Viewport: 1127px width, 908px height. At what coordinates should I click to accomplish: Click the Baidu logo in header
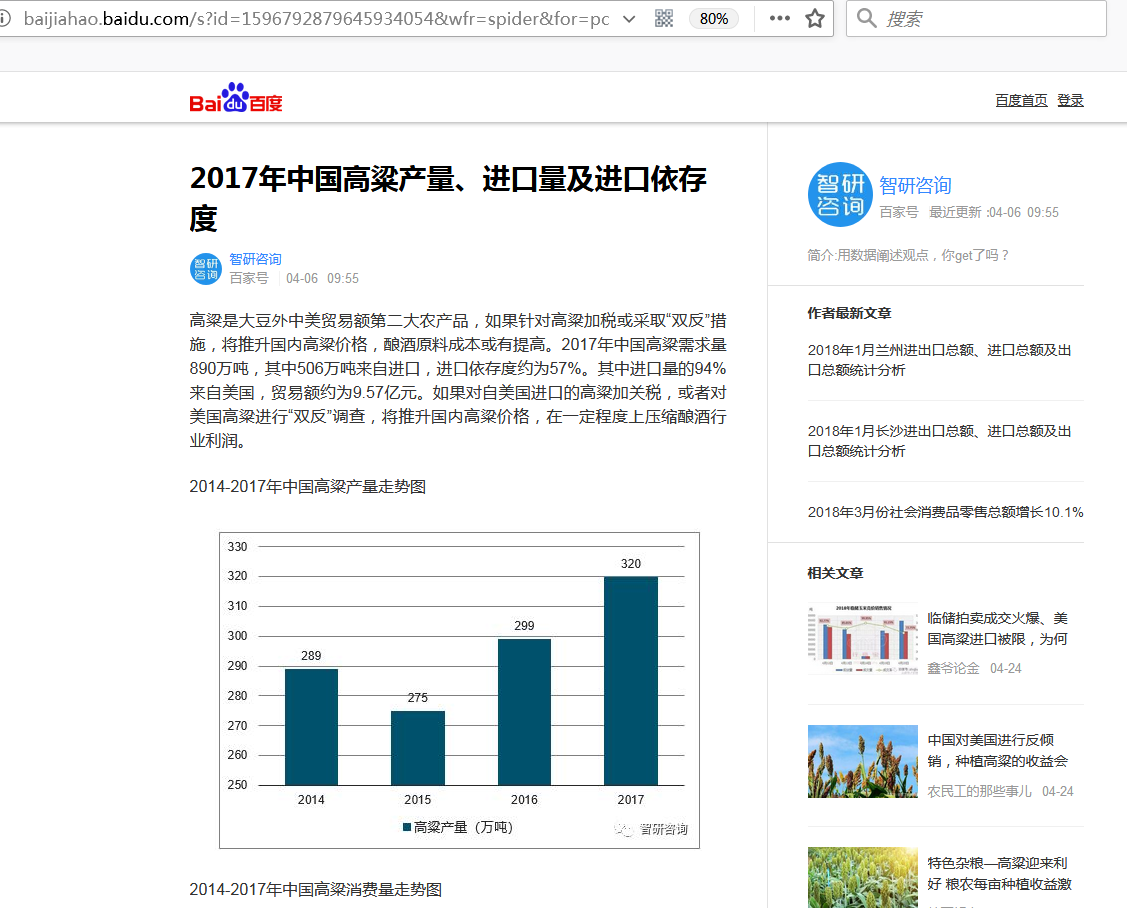[x=236, y=98]
